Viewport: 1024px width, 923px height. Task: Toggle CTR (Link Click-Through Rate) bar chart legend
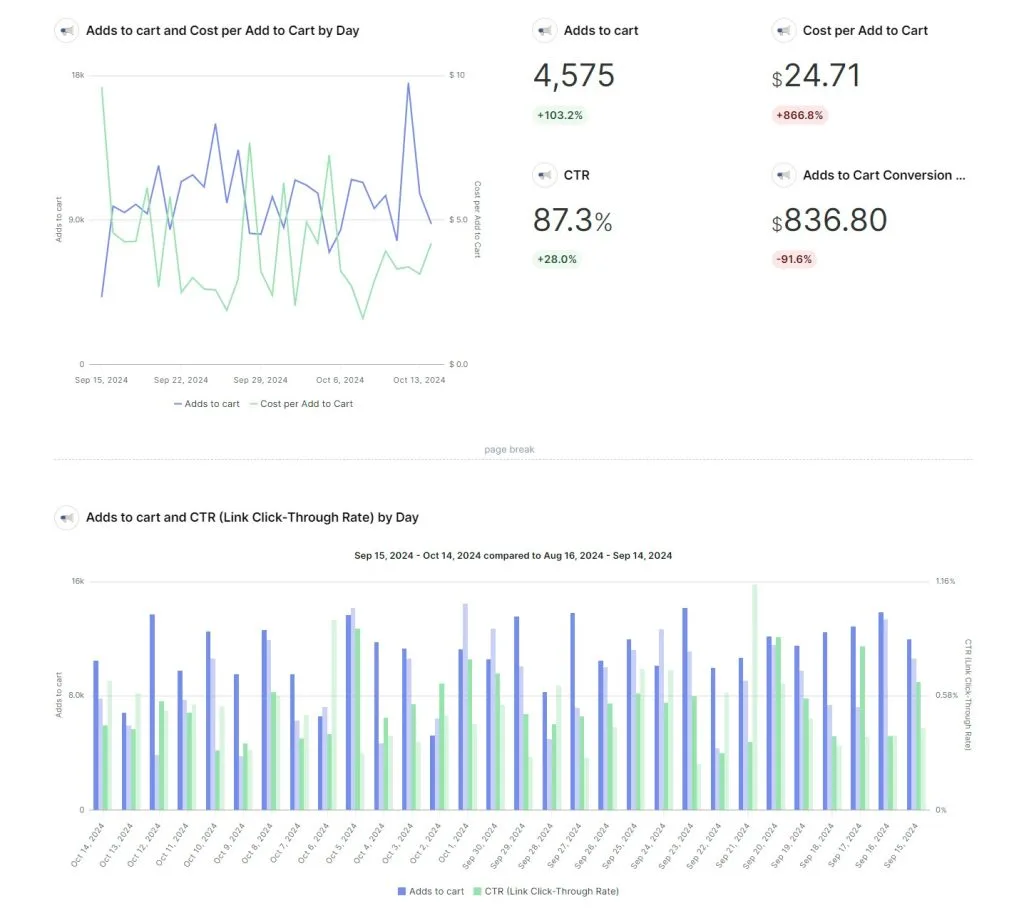tap(546, 891)
